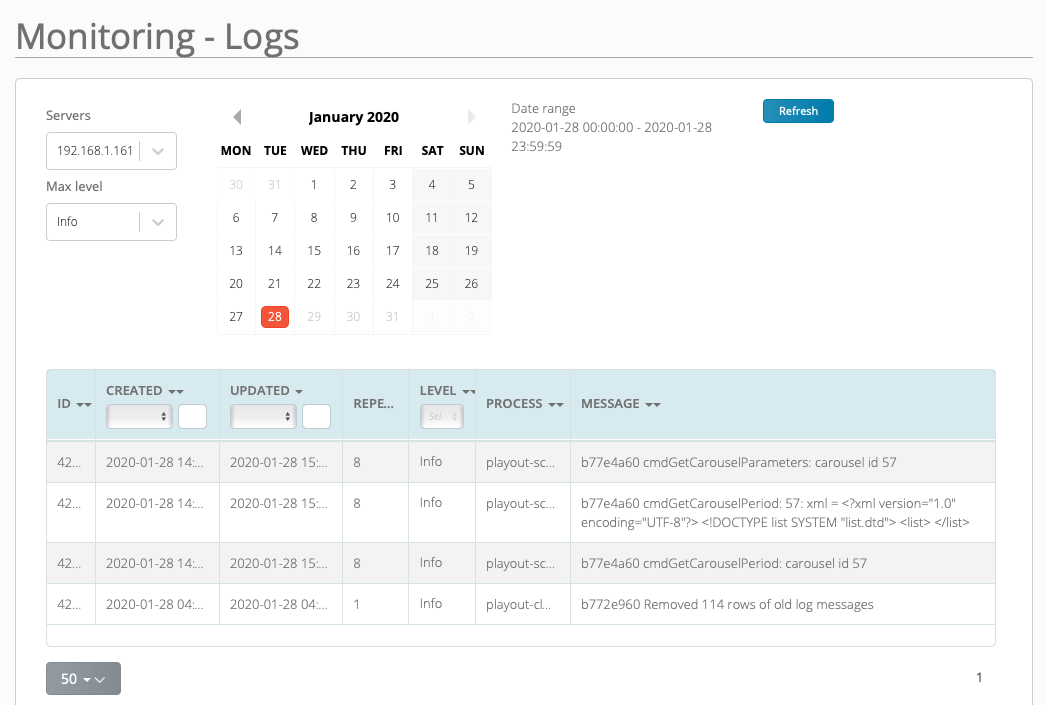
Task: Click CREATED filter value input field
Action: 193,416
